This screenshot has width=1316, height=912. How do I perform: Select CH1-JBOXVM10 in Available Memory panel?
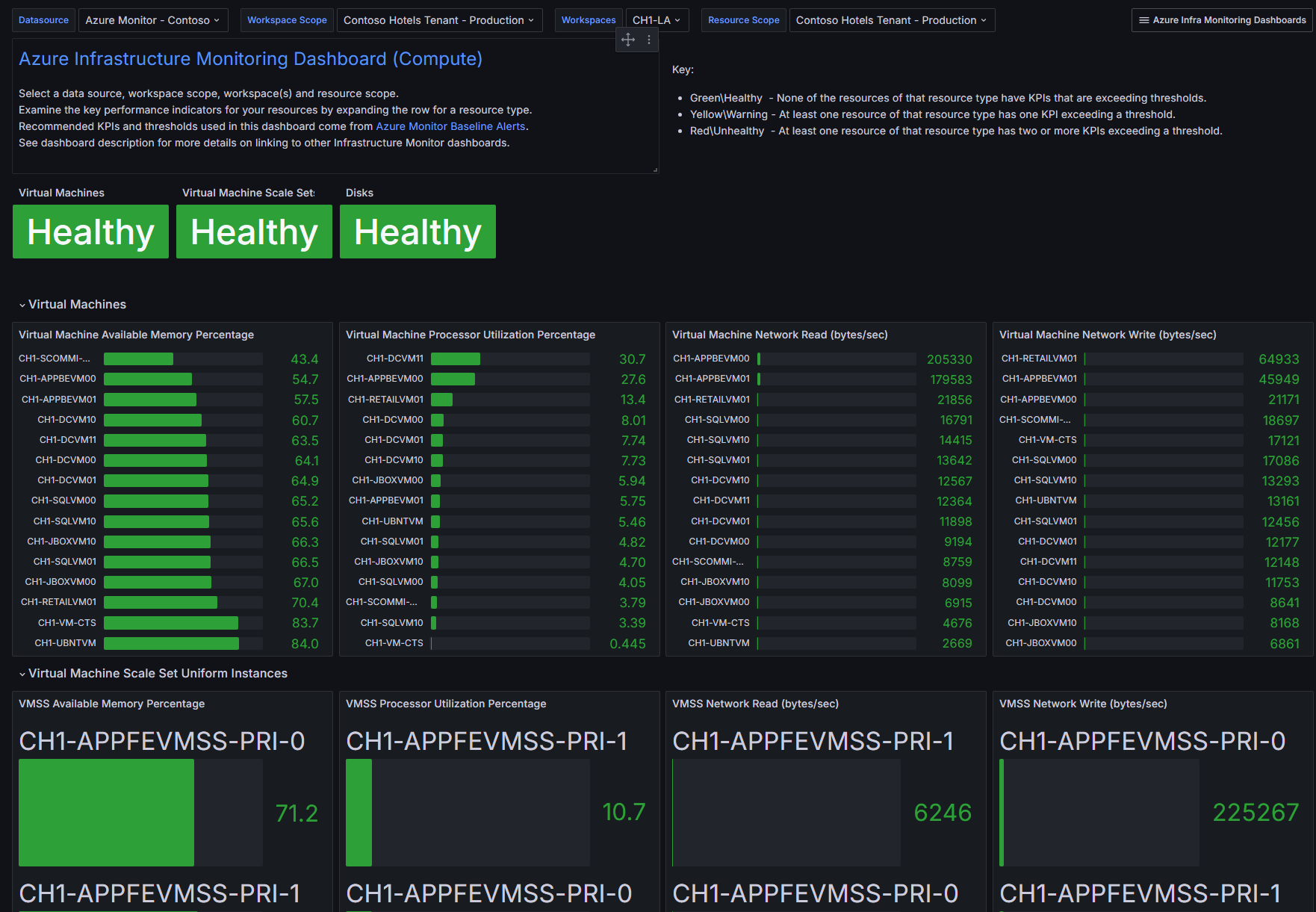[x=61, y=542]
